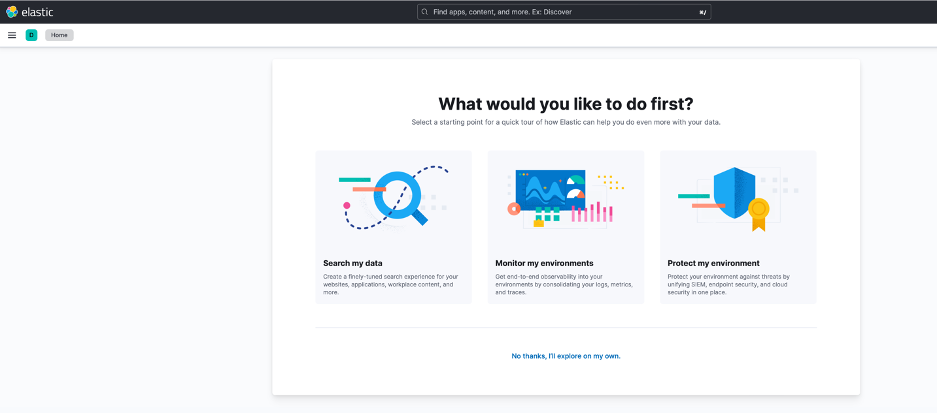This screenshot has height=414, width=938.
Task: Click the Elastic logo in header
Action: point(11,12)
